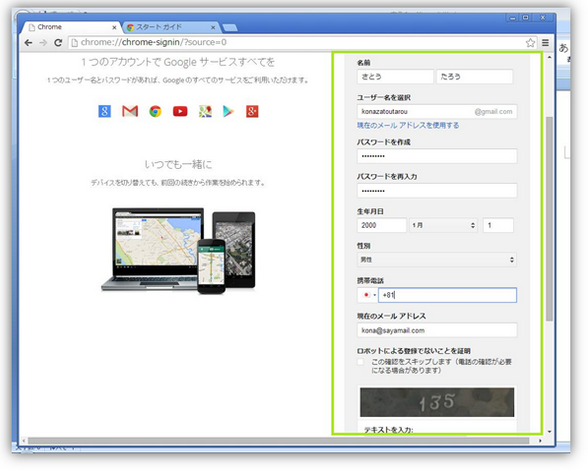Click the vertical scrollbar thumb

click(x=549, y=219)
